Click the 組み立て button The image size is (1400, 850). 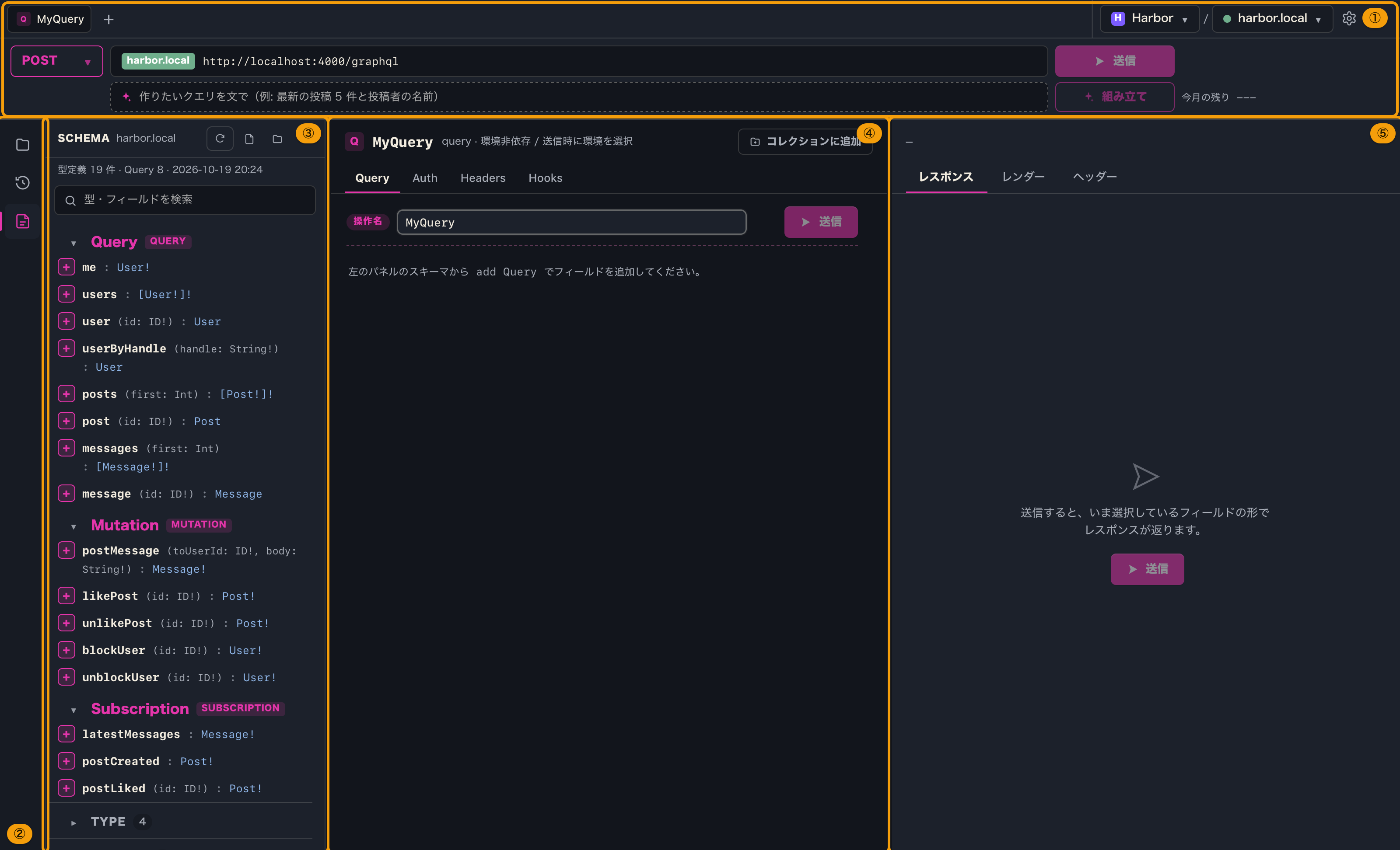(x=1114, y=97)
